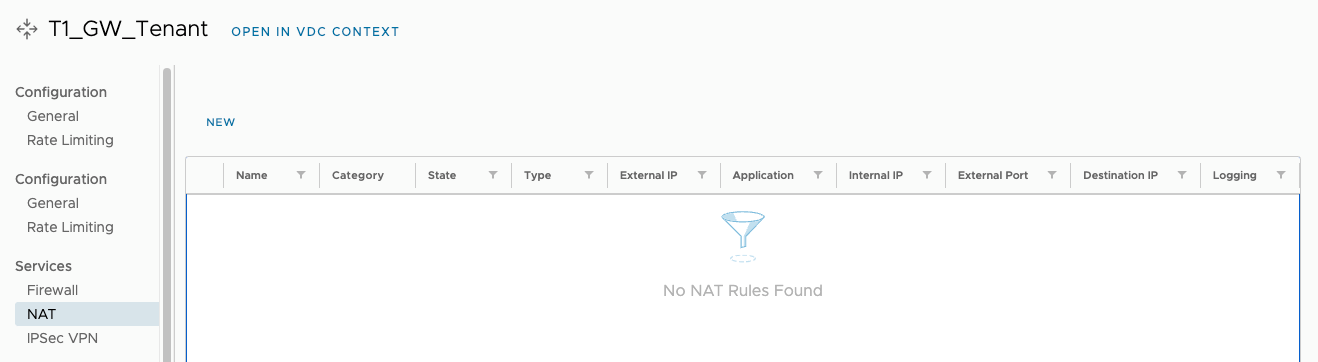Open IPSec VPN in the sidebar
The width and height of the screenshot is (1318, 362).
[63, 338]
